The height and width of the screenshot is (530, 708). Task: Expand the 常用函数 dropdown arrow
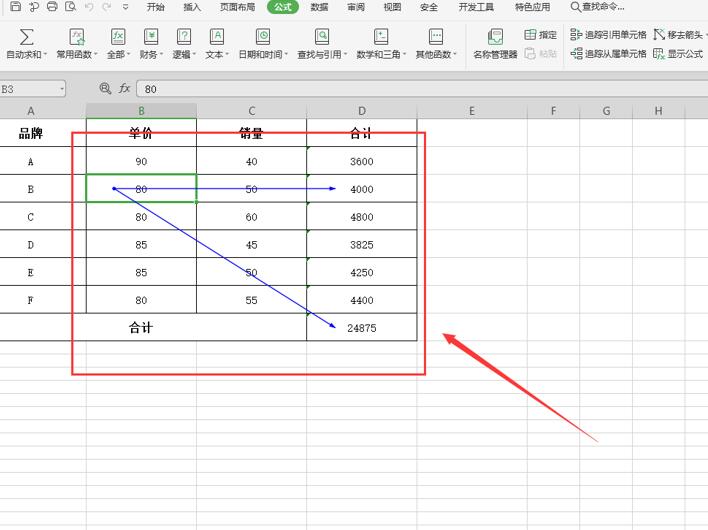tap(96, 55)
